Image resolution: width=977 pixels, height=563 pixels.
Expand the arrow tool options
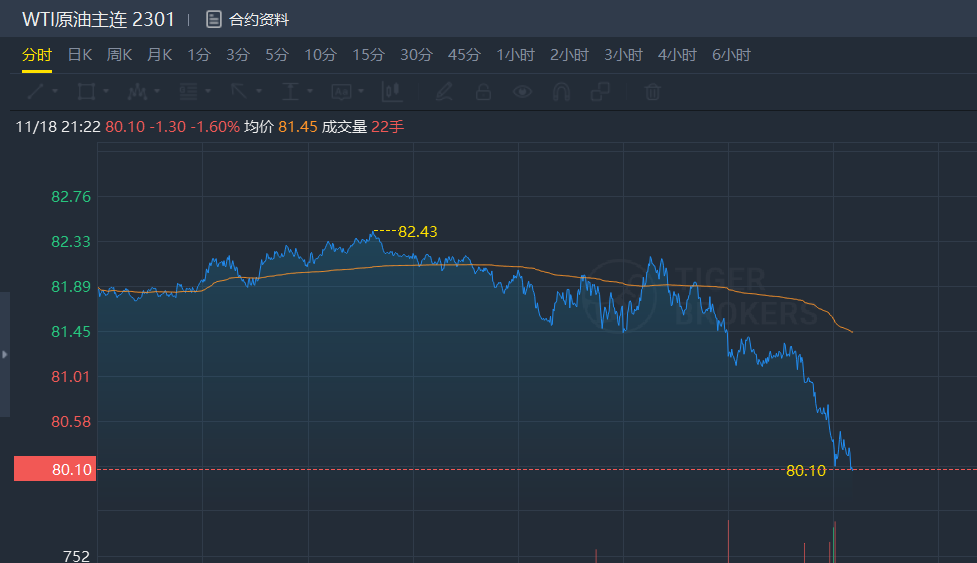click(259, 92)
